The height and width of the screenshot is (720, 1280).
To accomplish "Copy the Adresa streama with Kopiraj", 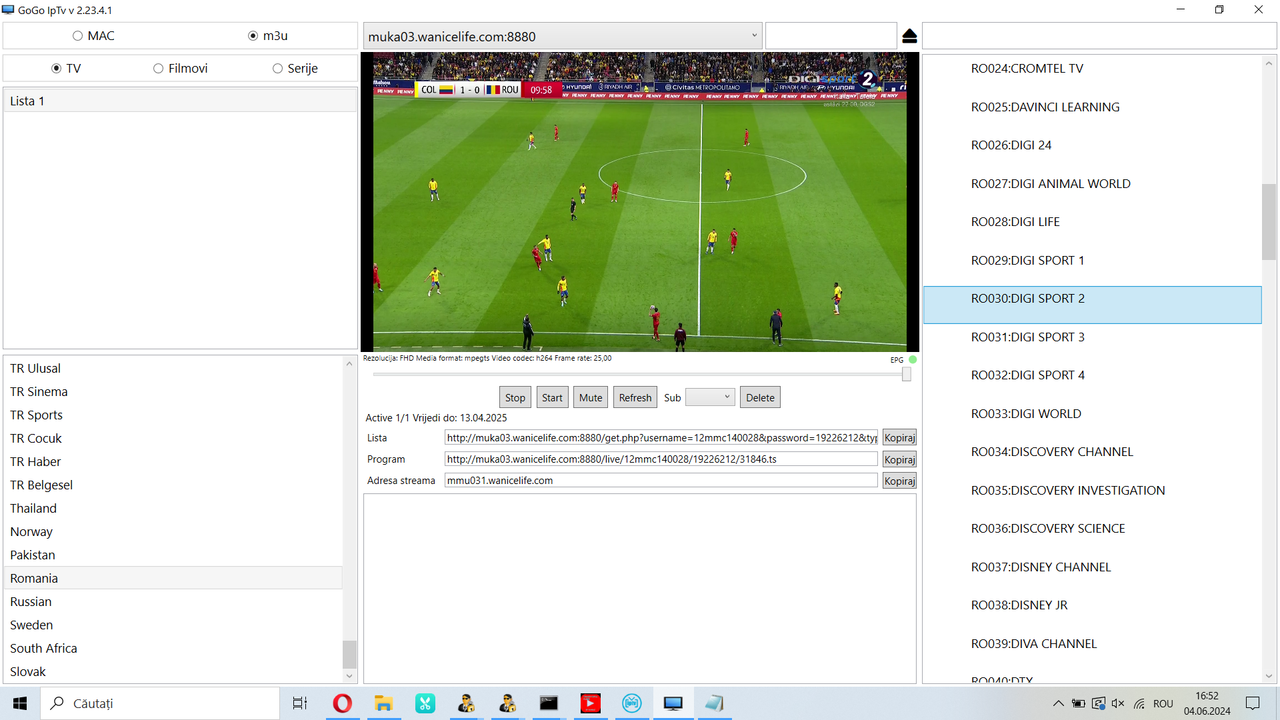I will pos(899,480).
